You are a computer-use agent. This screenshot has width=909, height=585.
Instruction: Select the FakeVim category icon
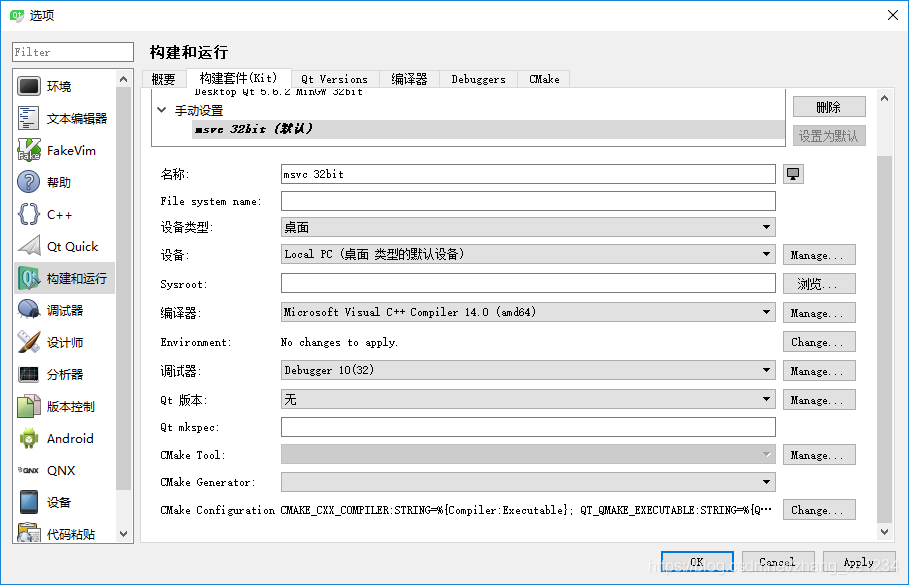(x=28, y=150)
